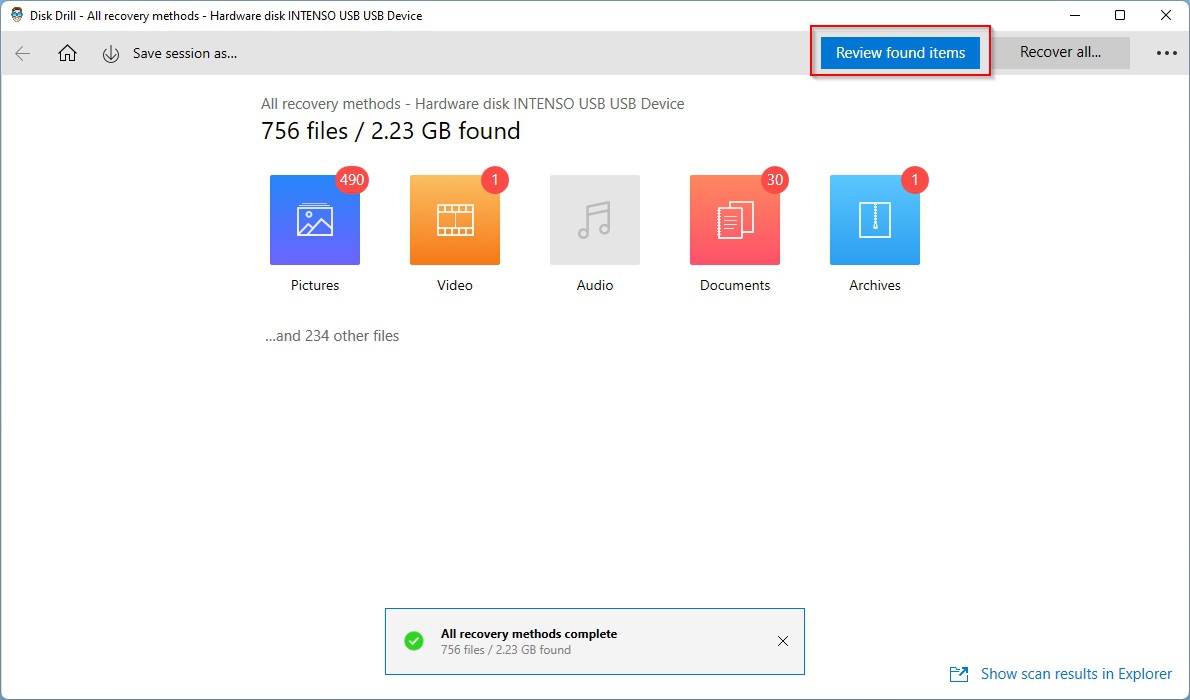Click the Disk Drill app icon in title bar
The image size is (1190, 700).
(x=17, y=15)
